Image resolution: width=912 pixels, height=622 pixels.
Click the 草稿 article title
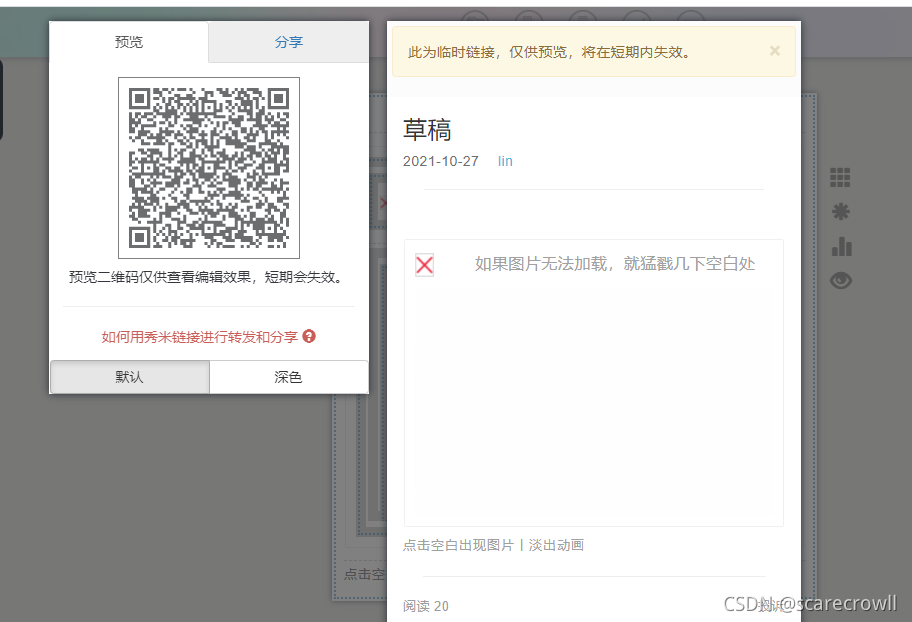tap(427, 130)
